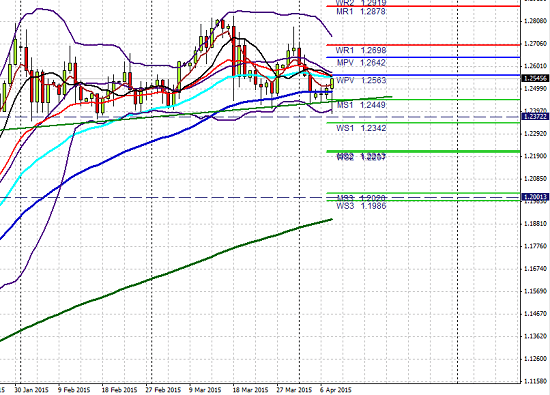Click the WR1 1.2698 pivot label

pyautogui.click(x=361, y=50)
